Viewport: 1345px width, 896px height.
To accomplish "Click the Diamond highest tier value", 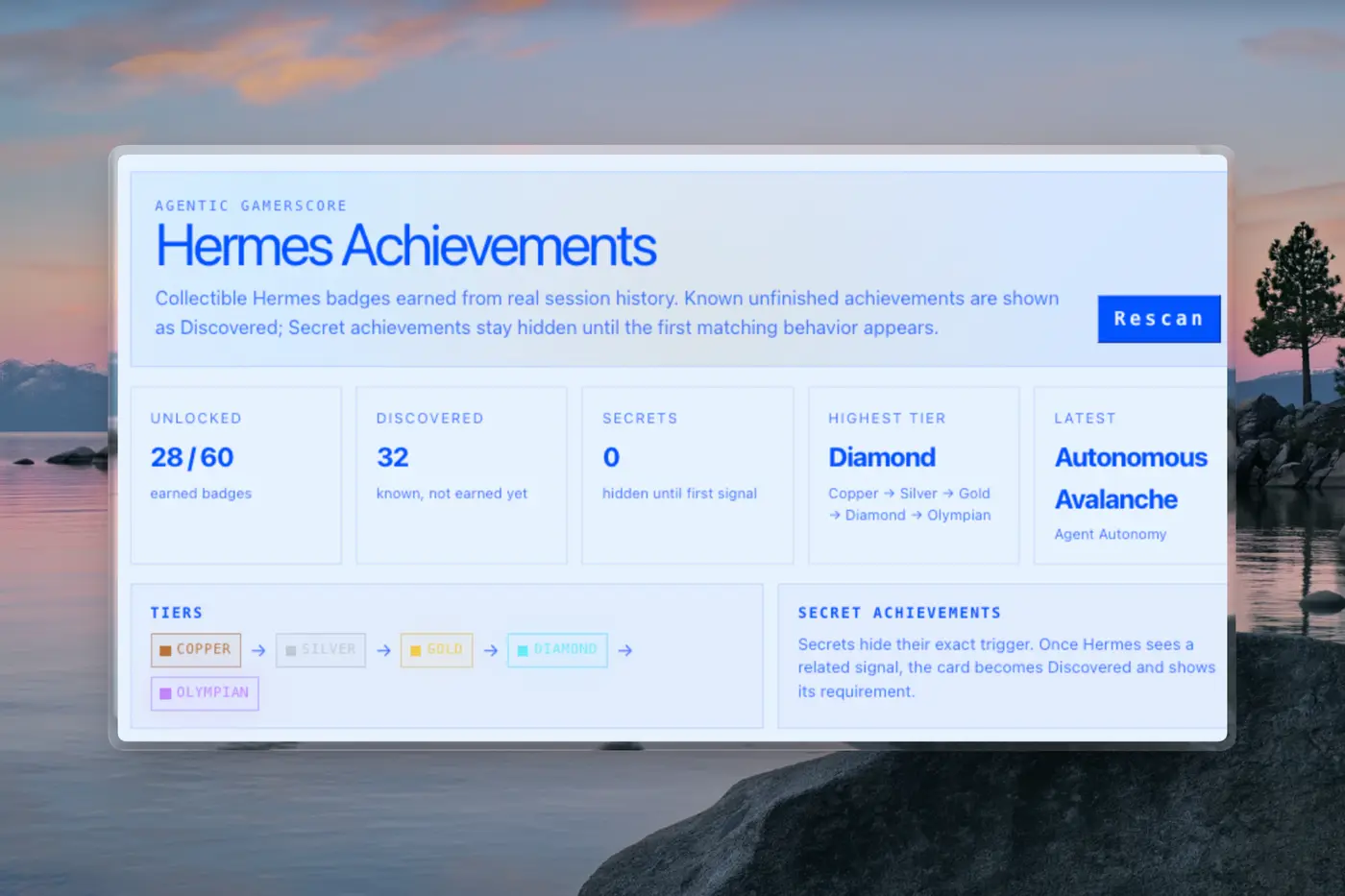I will pyautogui.click(x=882, y=457).
